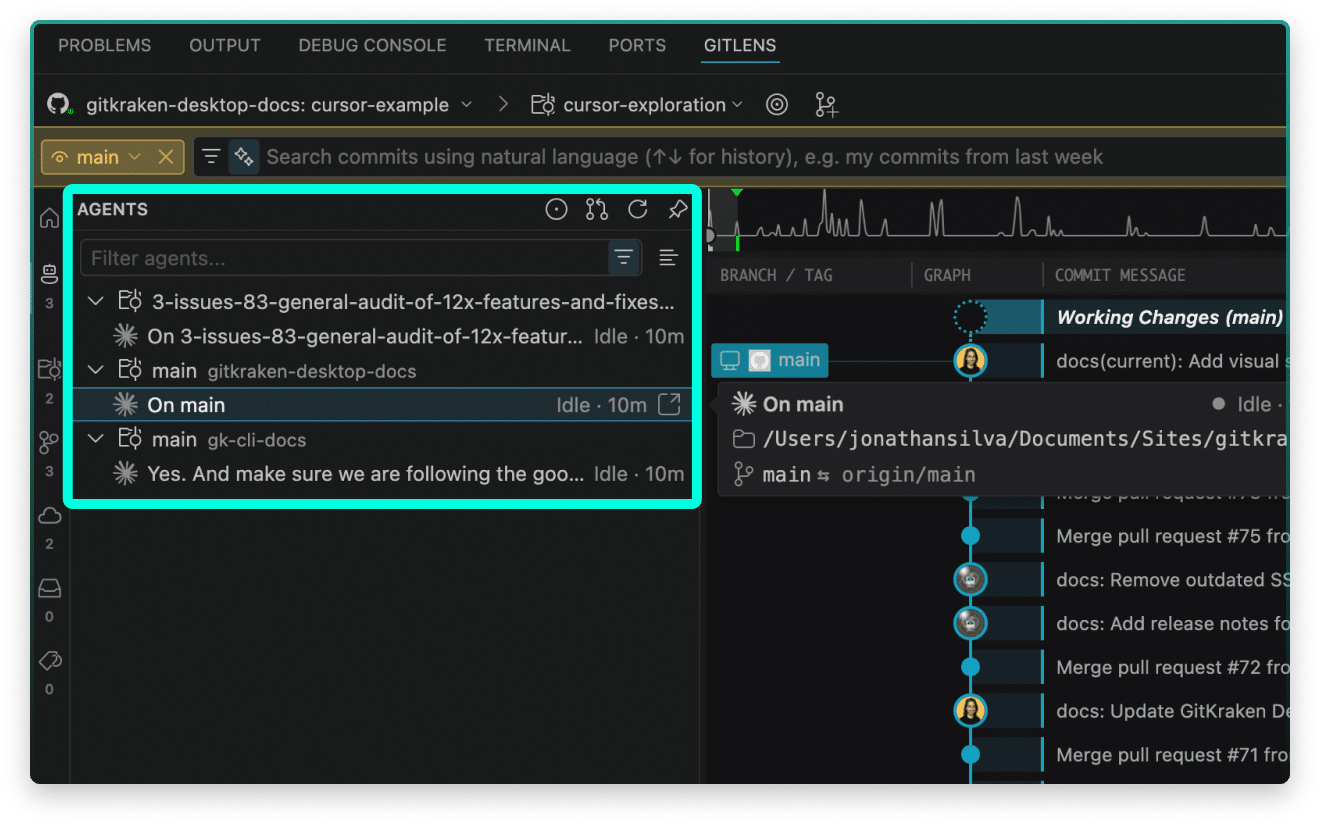Pin the AGENTS panel
Viewport: 1320px width, 824px height.
pyautogui.click(x=678, y=209)
